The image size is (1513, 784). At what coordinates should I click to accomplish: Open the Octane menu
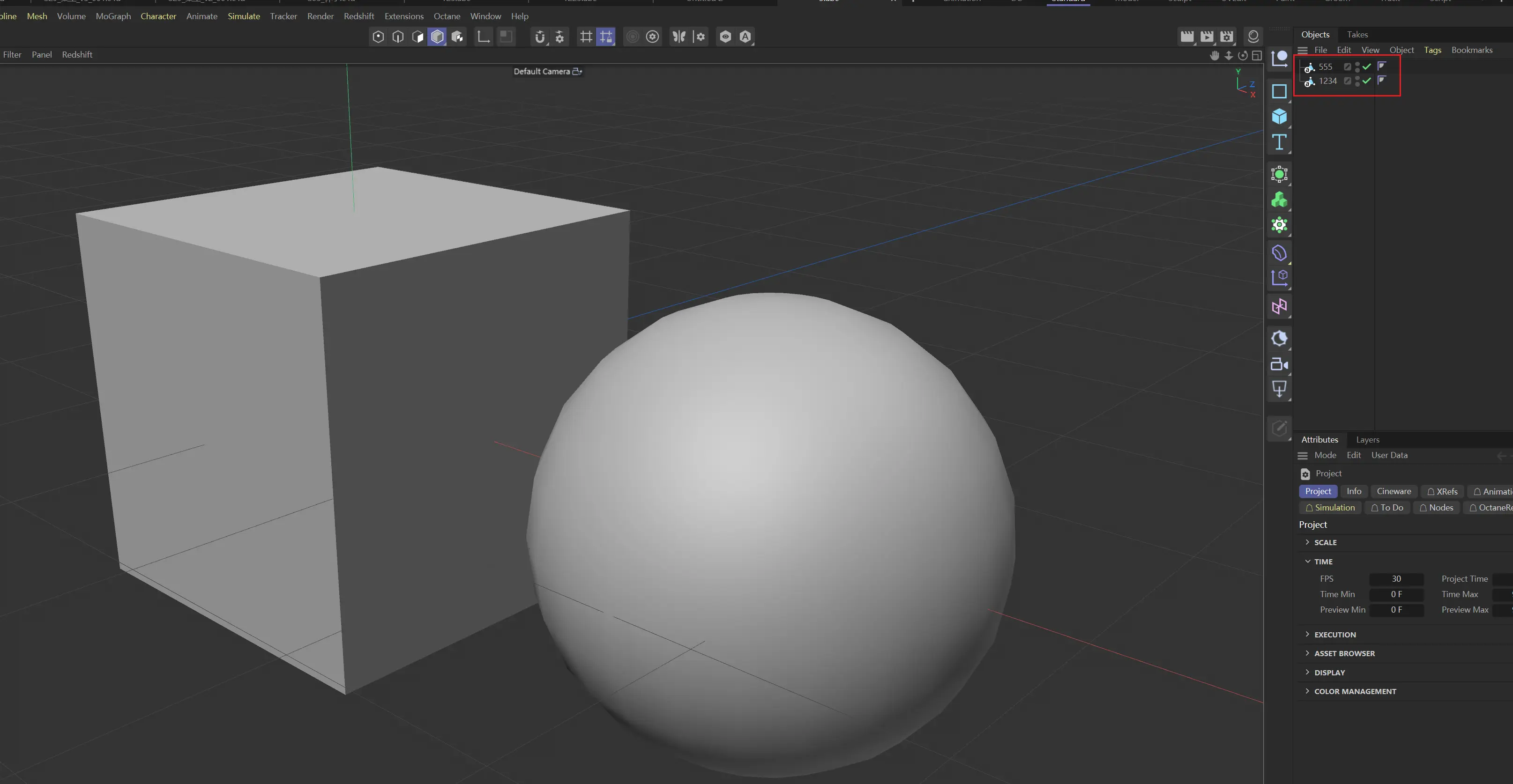coord(447,16)
